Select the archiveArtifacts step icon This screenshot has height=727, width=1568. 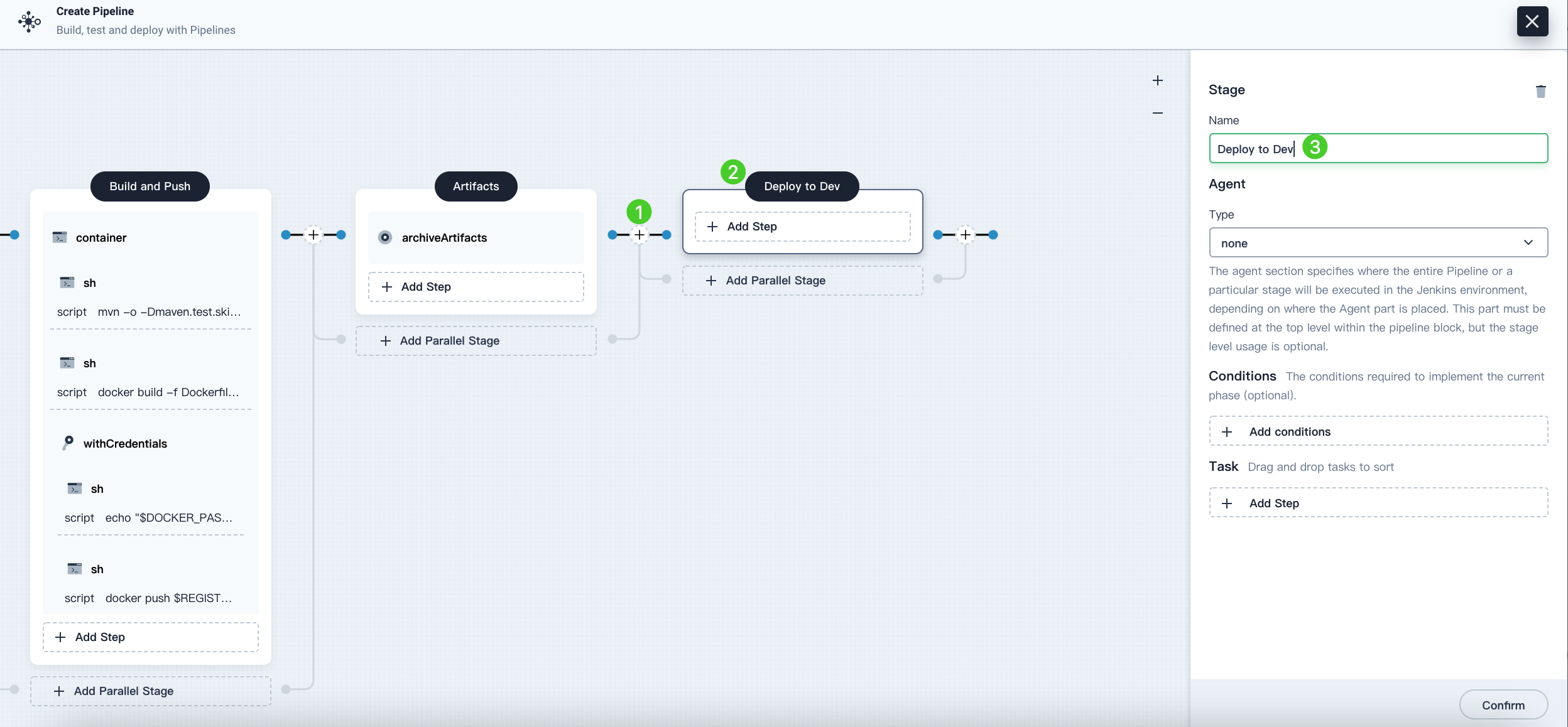pyautogui.click(x=385, y=237)
